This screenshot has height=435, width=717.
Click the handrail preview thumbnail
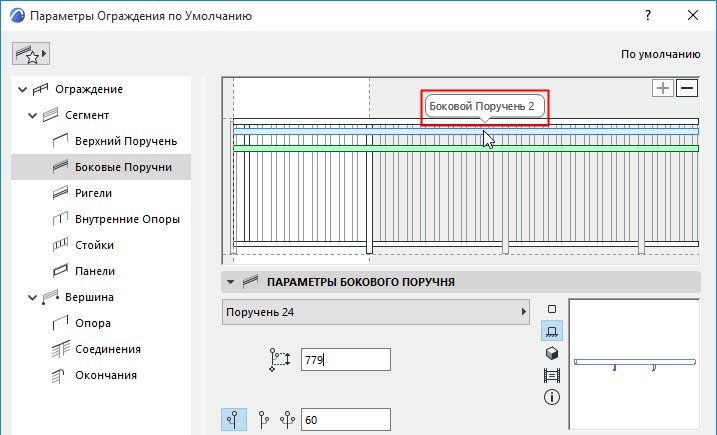pos(634,364)
